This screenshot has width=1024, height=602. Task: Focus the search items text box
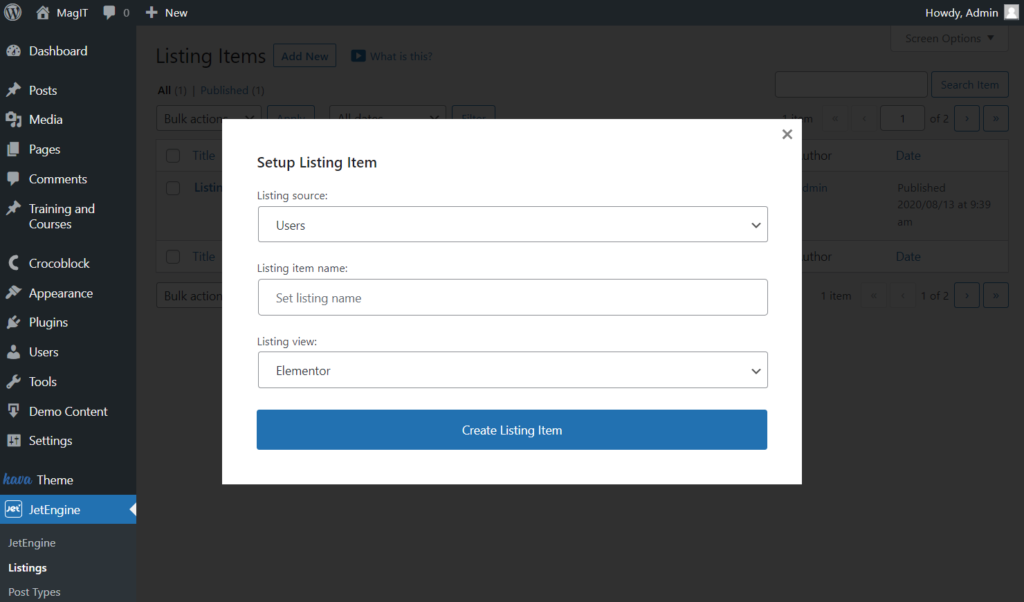tap(851, 85)
